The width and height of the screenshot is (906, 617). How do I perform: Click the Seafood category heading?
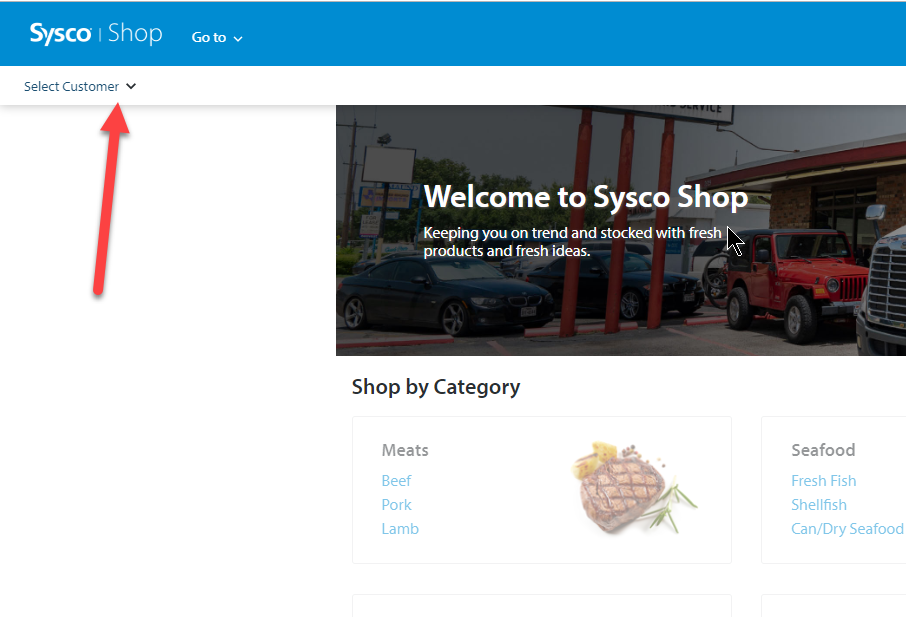823,450
